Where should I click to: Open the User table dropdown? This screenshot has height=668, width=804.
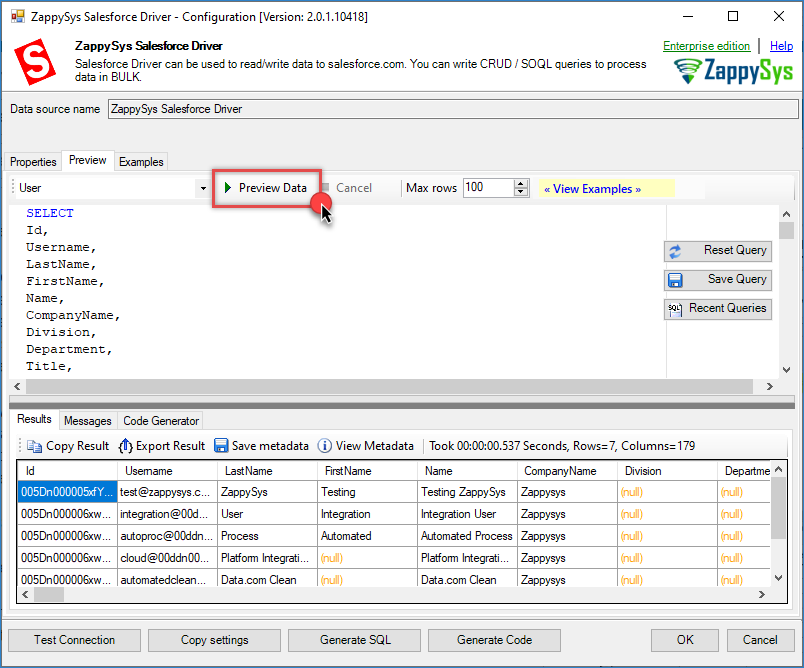(x=203, y=188)
